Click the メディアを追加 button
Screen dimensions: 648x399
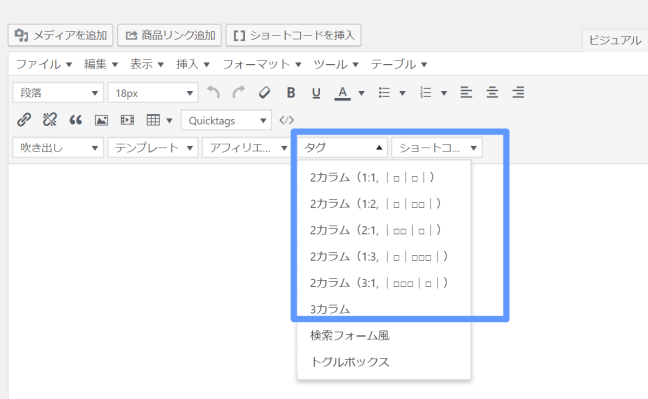[x=60, y=35]
